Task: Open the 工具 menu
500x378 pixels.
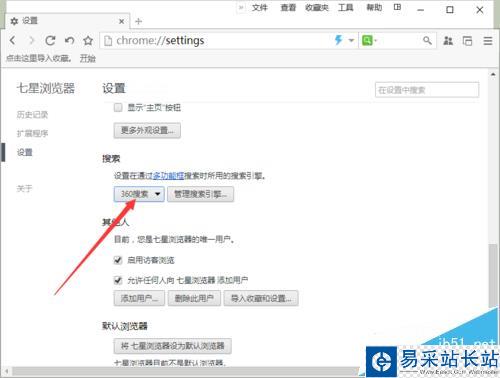Action: (346, 7)
